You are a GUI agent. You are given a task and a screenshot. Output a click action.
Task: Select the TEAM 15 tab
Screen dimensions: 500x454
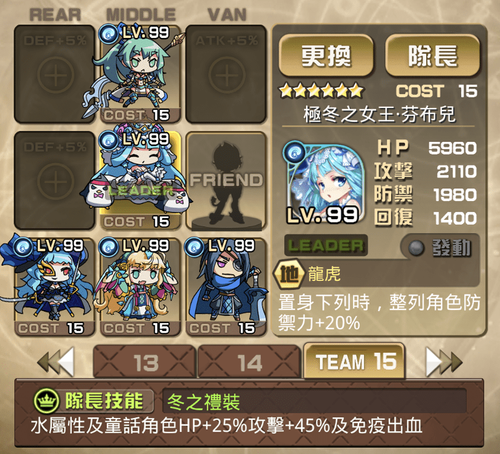point(354,361)
